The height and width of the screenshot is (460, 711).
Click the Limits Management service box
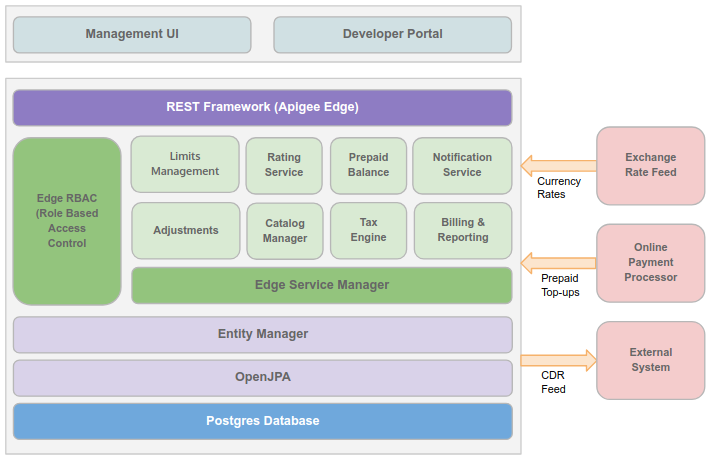pyautogui.click(x=185, y=165)
